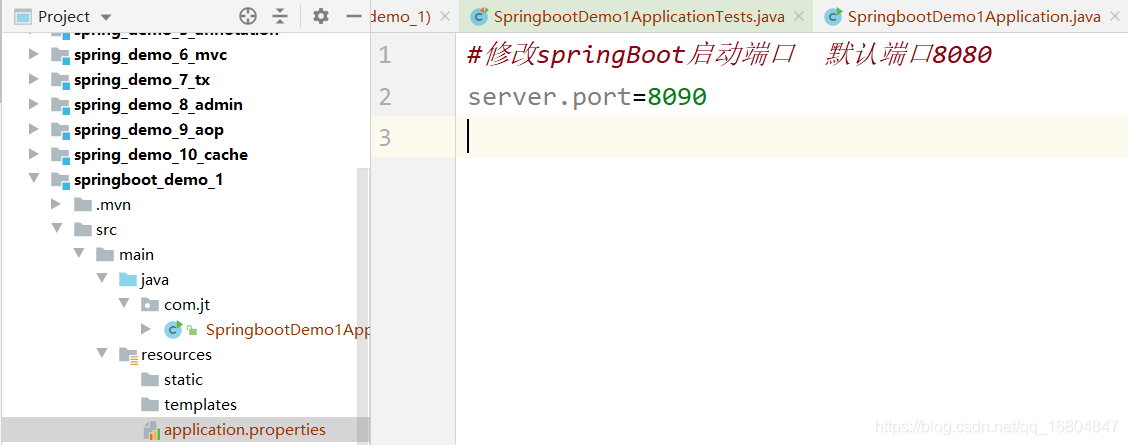Expand spring_demo_7_tx module
This screenshot has height=445, width=1128.
click(33, 79)
